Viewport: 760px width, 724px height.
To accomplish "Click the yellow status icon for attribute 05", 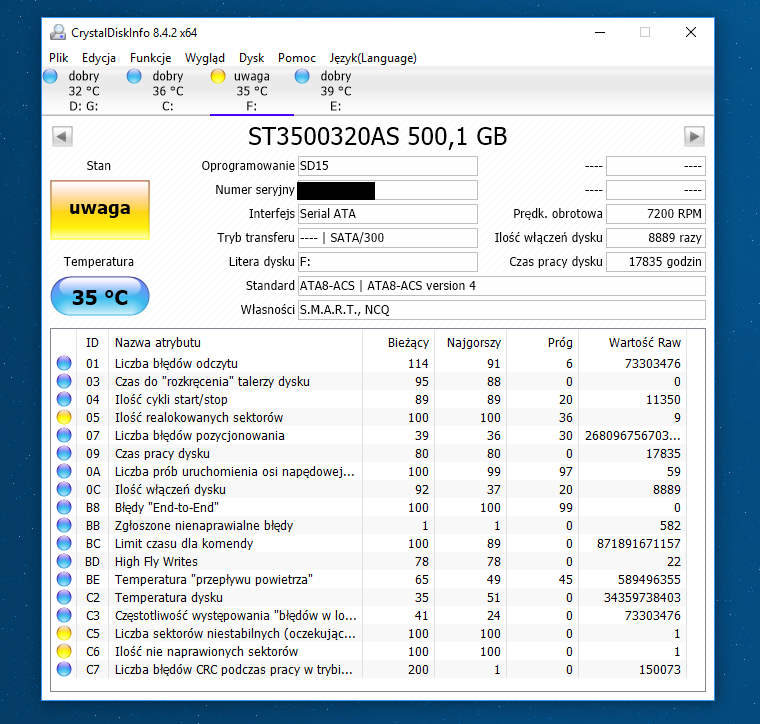I will pyautogui.click(x=64, y=417).
